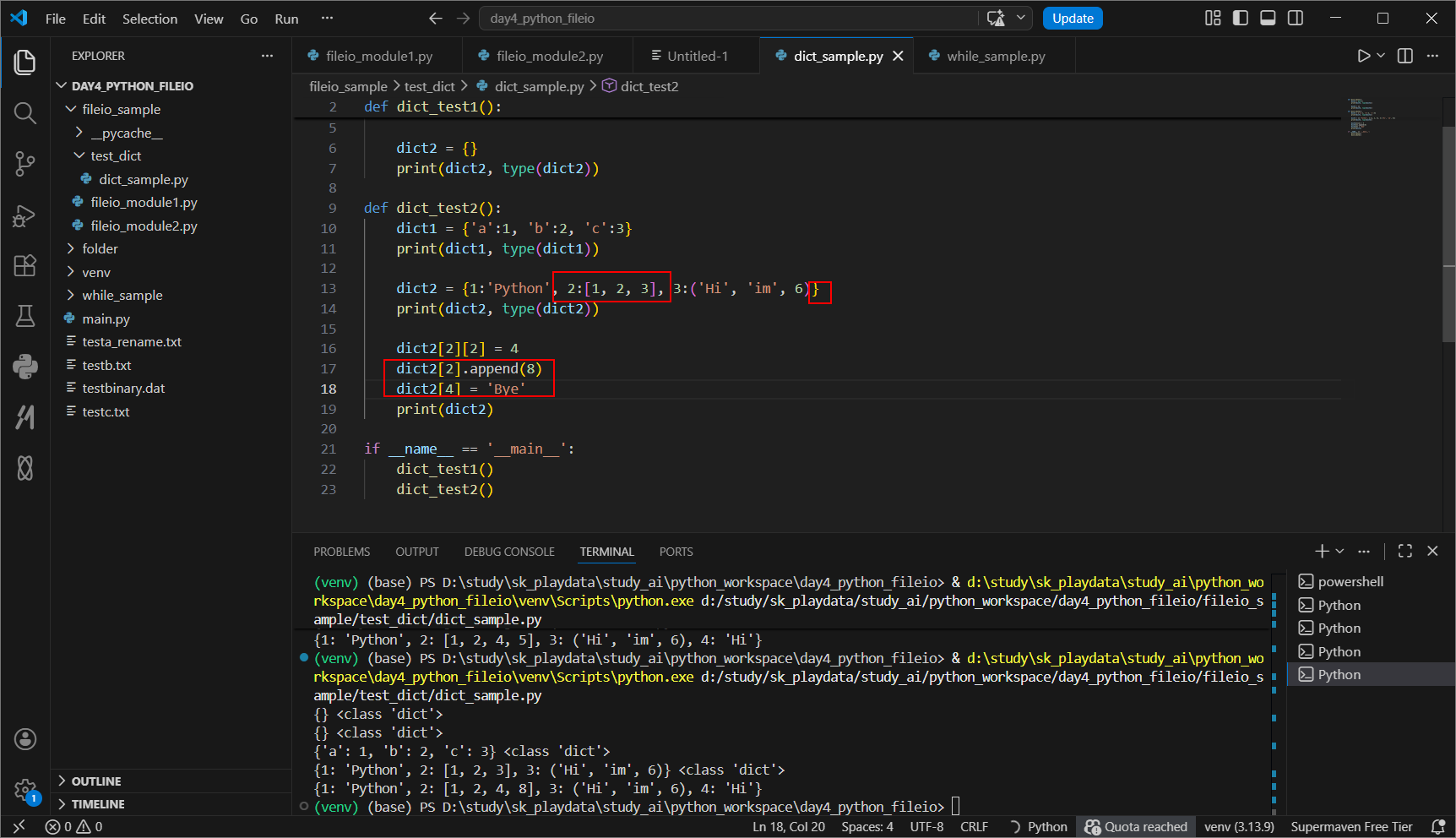Open the Run menu
Viewport: 1456px width, 838px height.
286,19
